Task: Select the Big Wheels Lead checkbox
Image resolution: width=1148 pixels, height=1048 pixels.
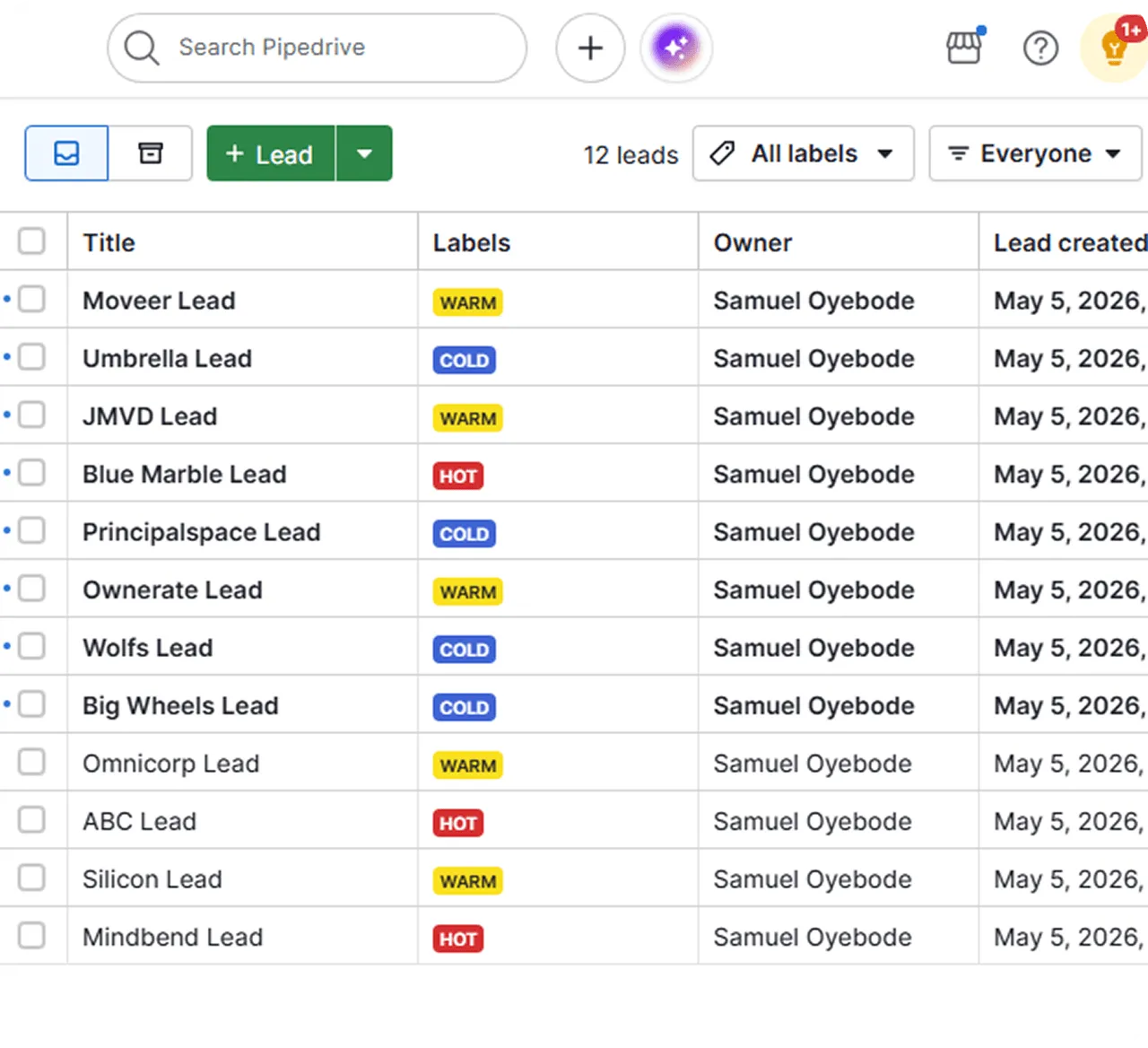Action: (x=31, y=704)
